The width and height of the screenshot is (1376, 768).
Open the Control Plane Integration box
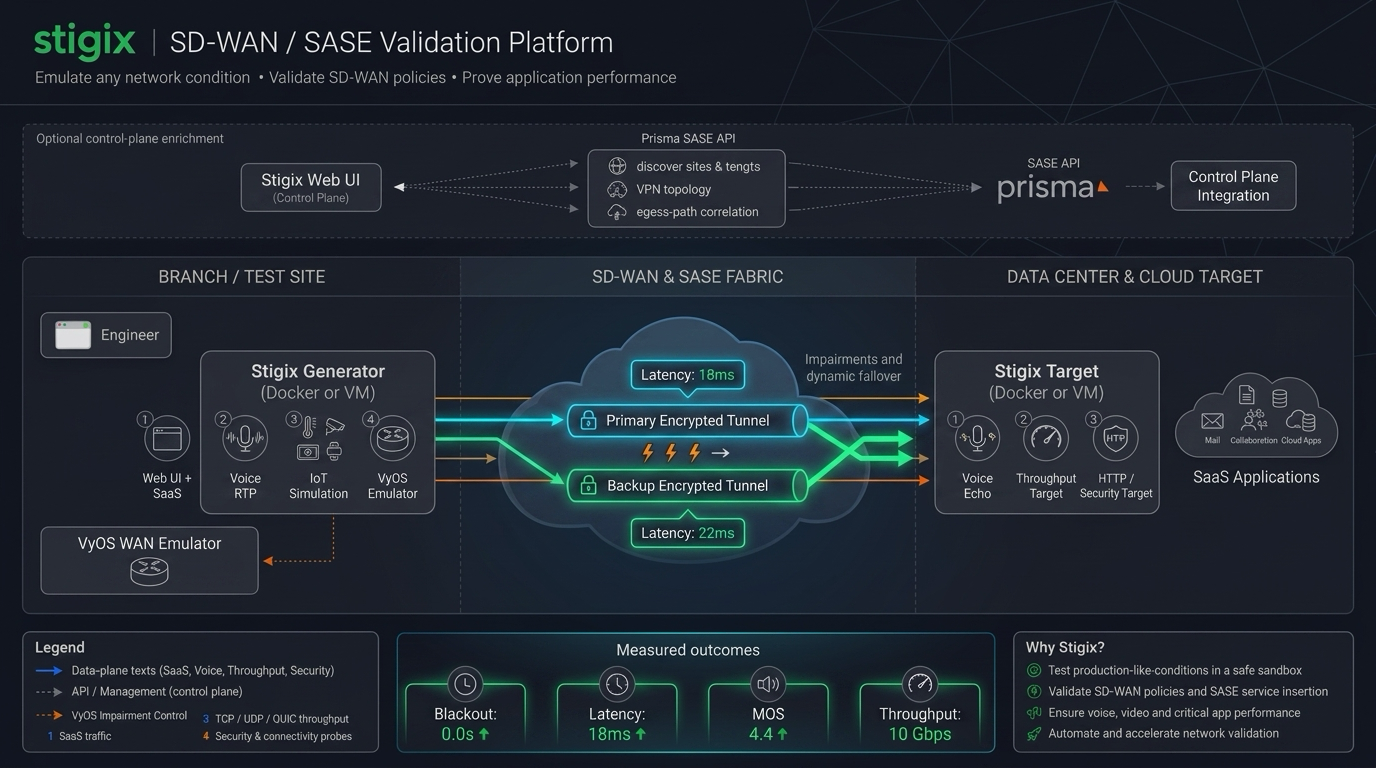(x=1233, y=186)
